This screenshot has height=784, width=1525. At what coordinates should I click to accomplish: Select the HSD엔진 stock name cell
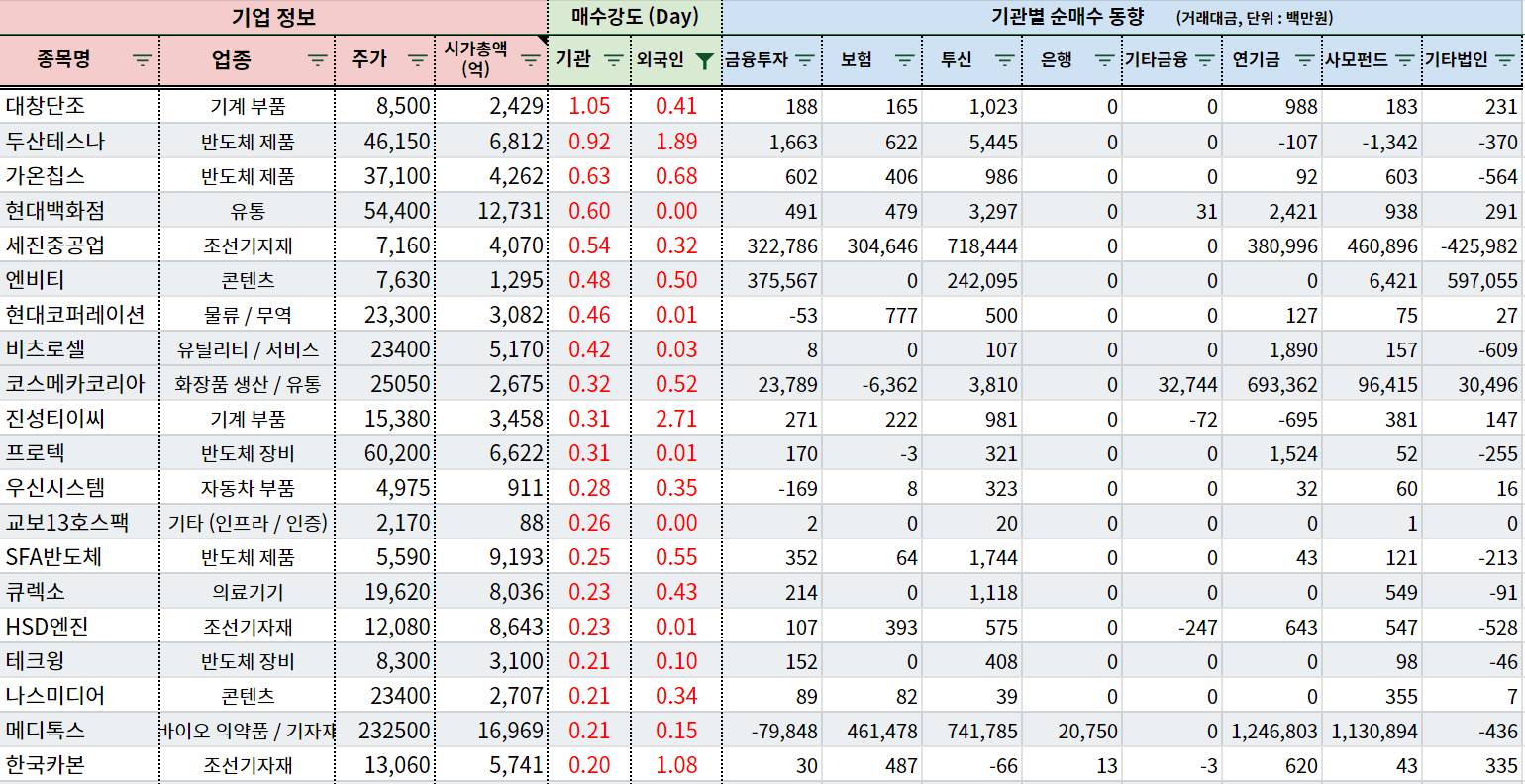[79, 626]
